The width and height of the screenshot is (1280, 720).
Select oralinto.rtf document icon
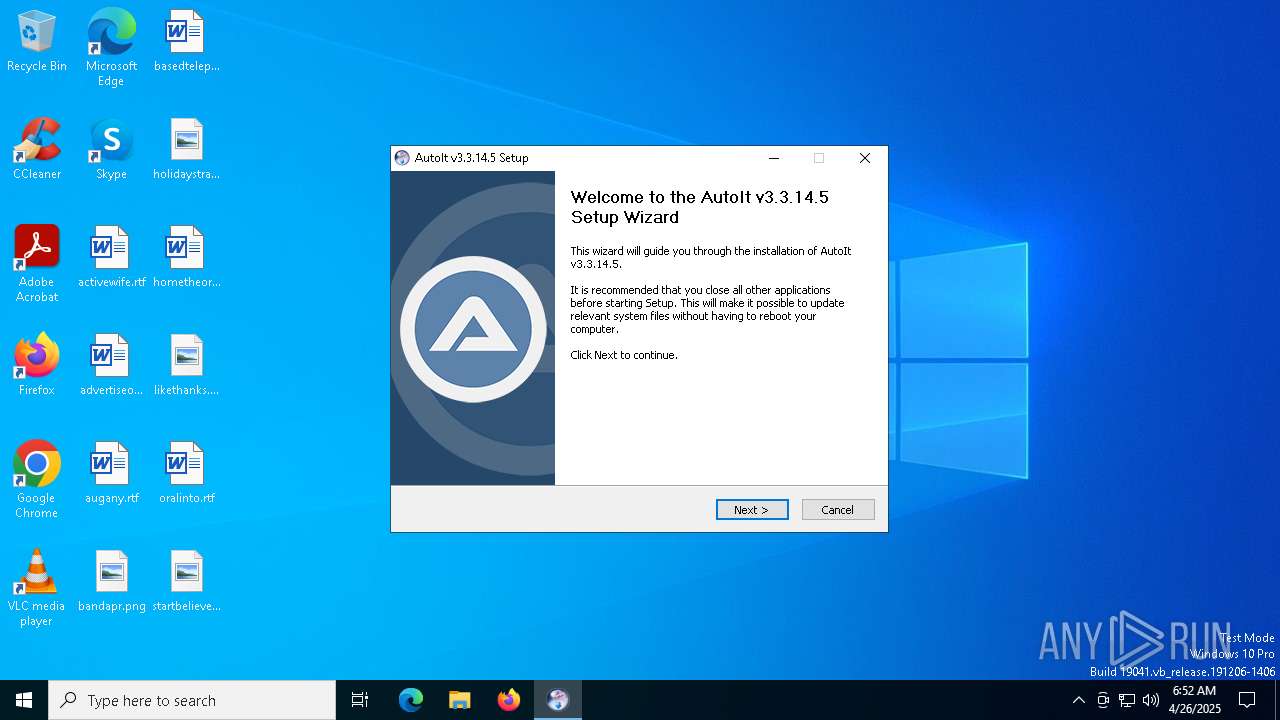[x=186, y=473]
